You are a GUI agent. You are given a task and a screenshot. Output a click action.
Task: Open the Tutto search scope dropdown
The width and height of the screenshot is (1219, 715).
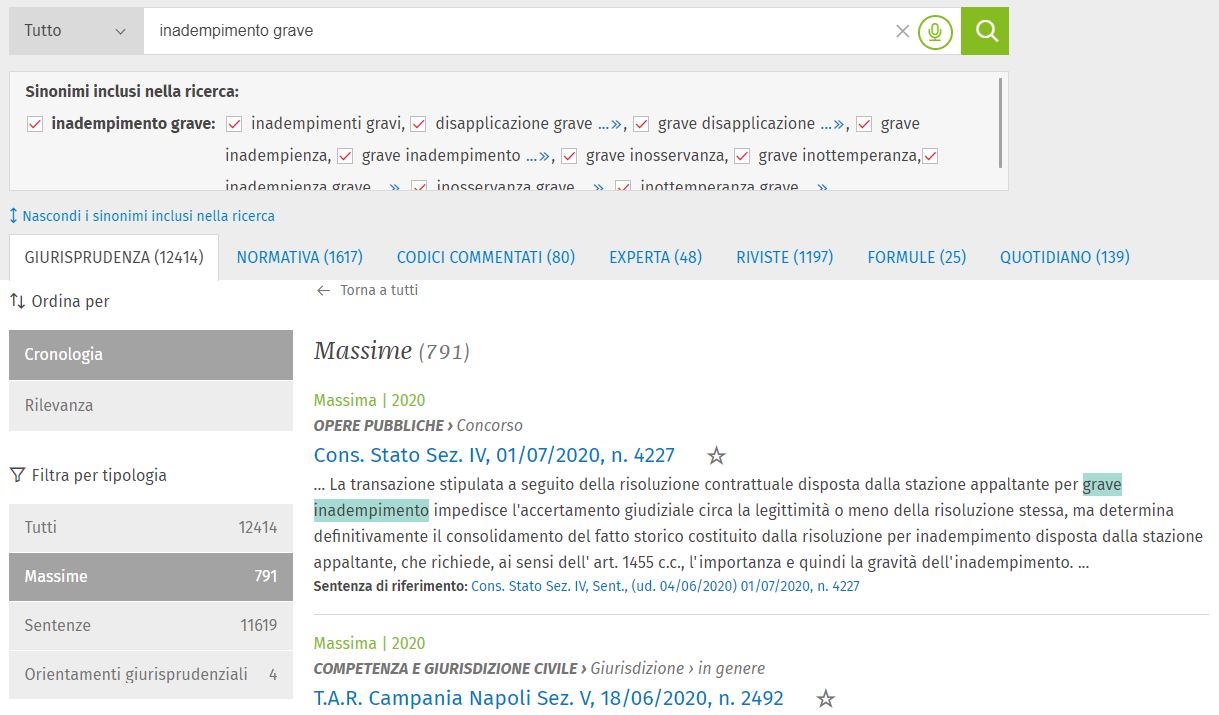(76, 31)
